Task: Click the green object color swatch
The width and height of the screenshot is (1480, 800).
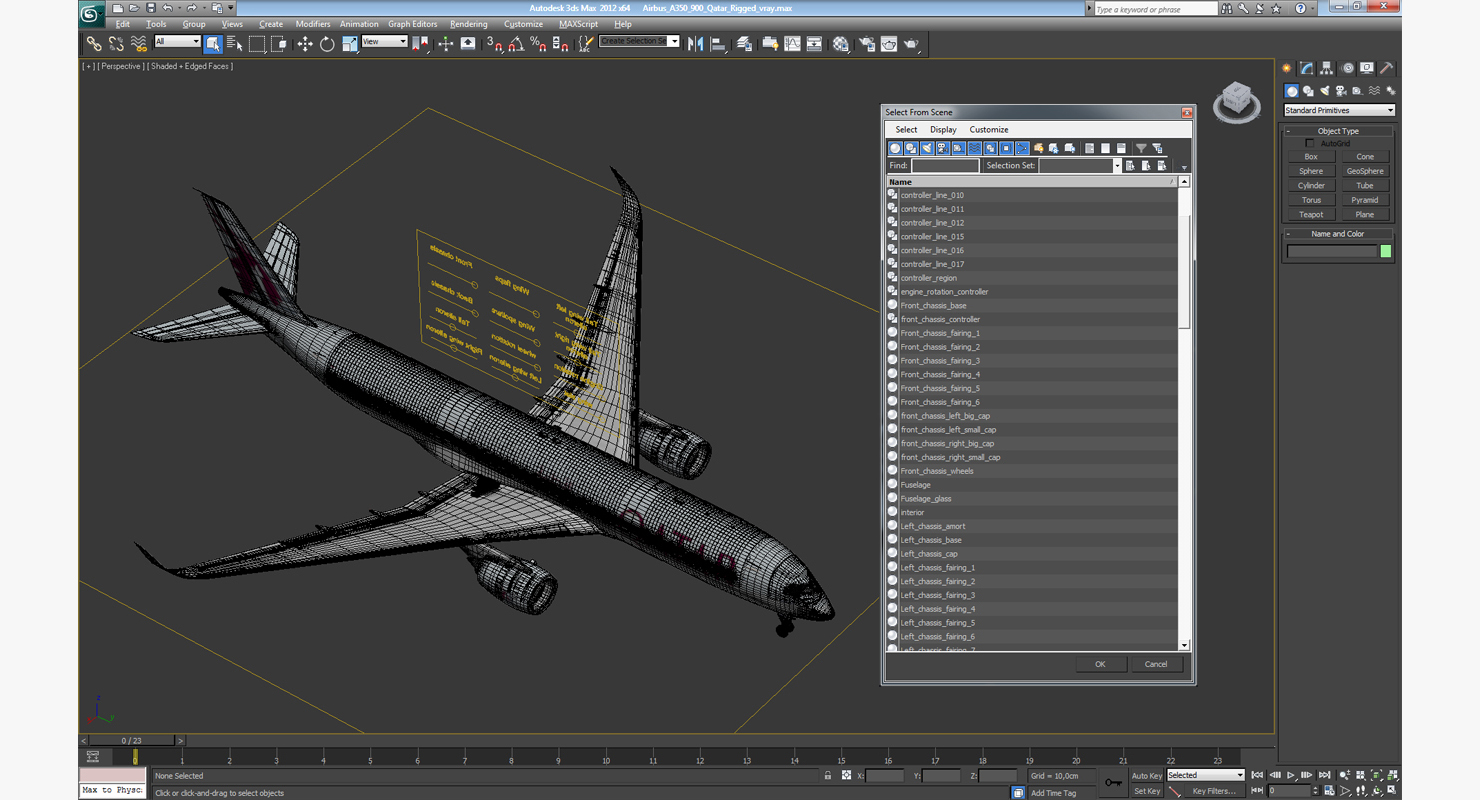Action: pos(1386,251)
